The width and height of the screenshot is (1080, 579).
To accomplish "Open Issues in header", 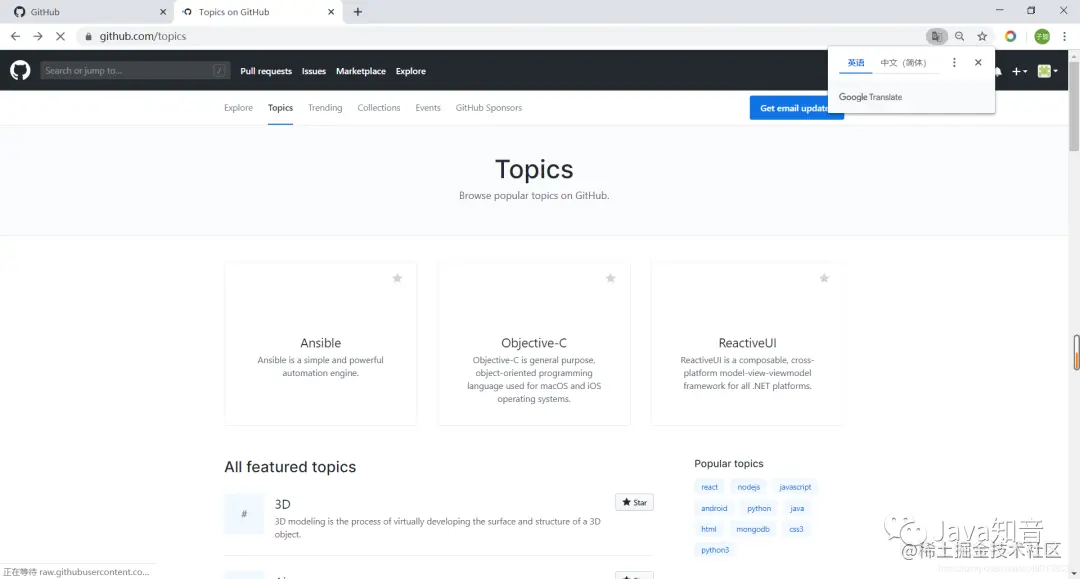I will point(313,71).
